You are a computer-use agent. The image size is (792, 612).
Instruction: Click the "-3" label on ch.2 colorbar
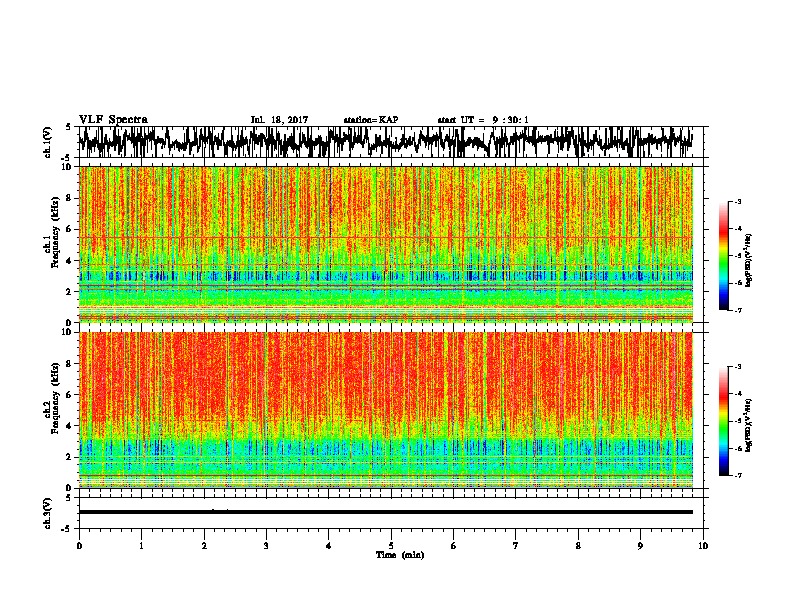point(738,366)
